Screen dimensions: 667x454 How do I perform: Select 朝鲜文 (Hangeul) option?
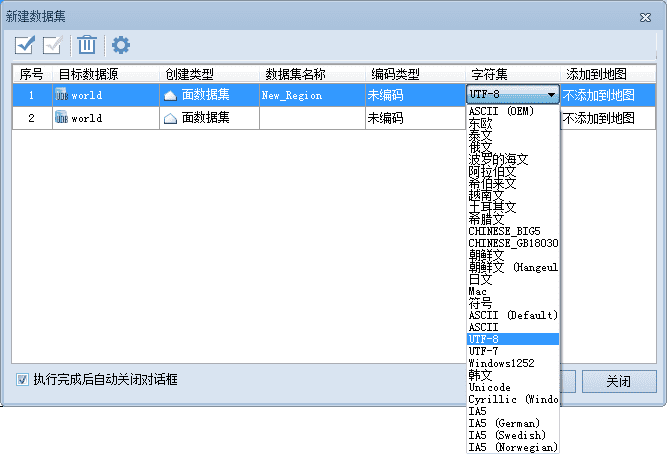coord(513,267)
